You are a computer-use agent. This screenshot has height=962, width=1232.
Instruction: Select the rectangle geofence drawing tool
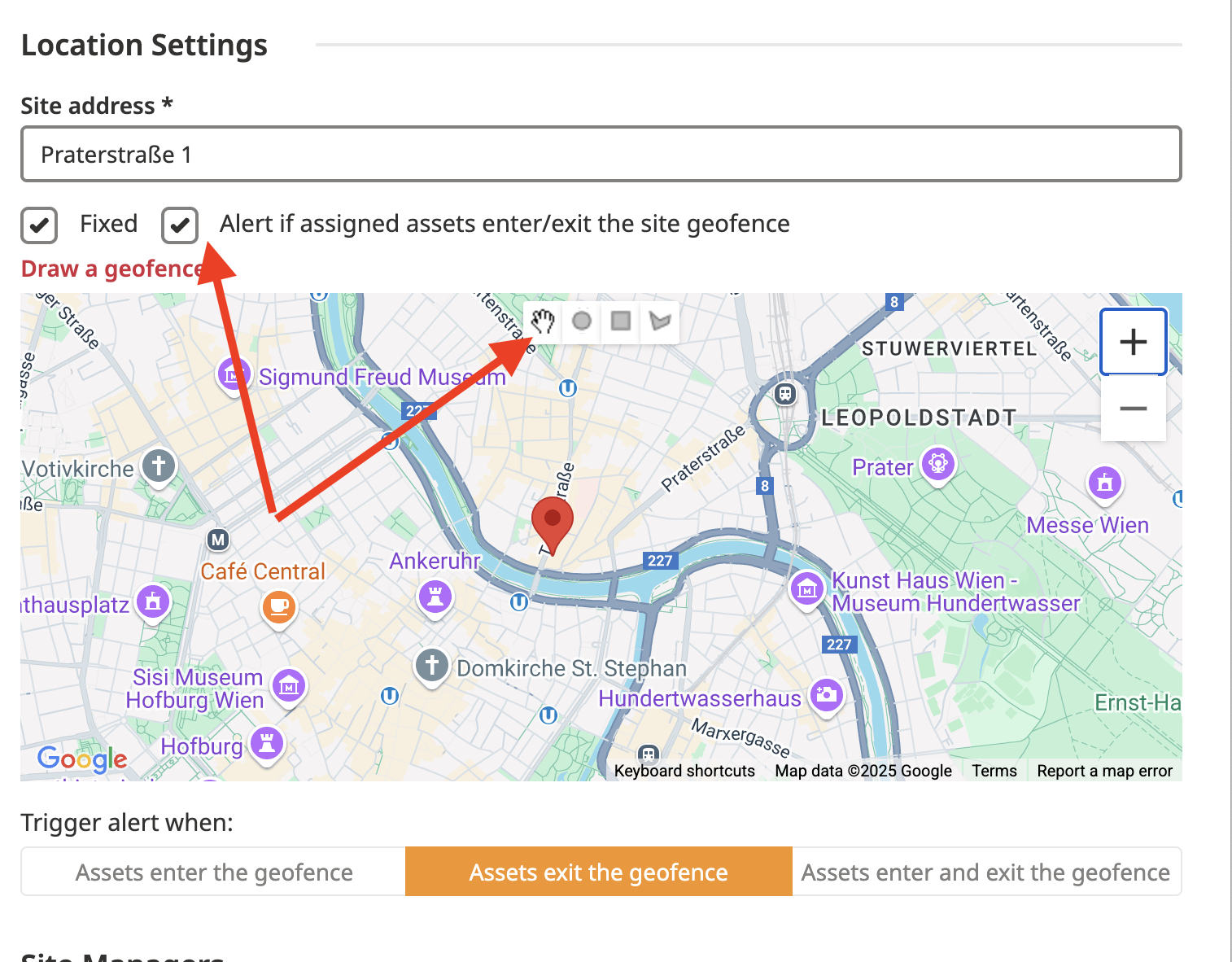[621, 321]
